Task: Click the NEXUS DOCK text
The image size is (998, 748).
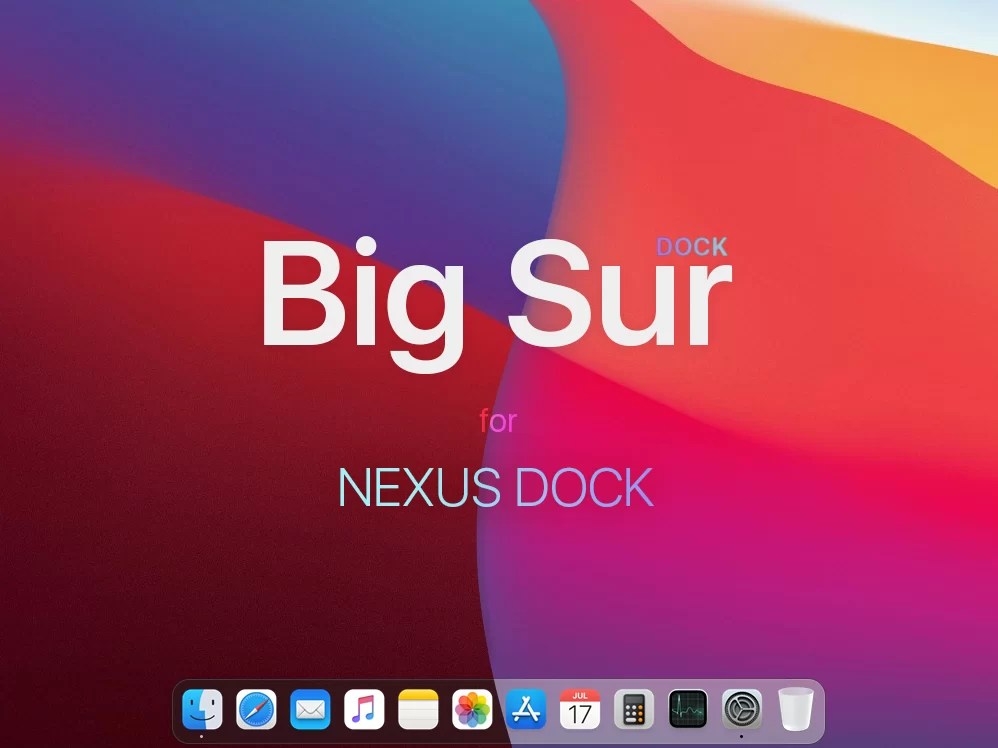Action: click(x=496, y=488)
